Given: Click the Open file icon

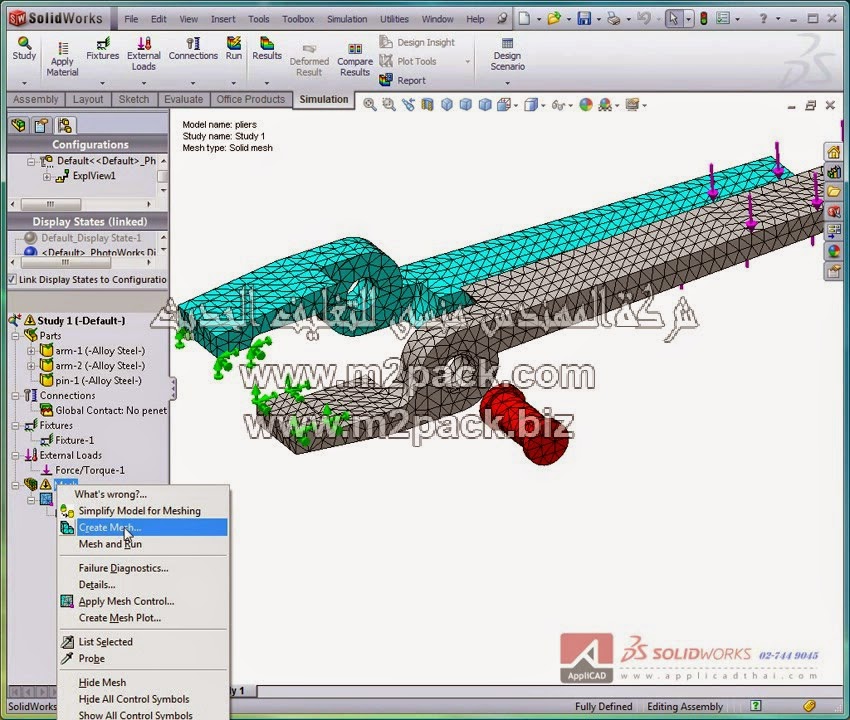Looking at the screenshot, I should [x=553, y=19].
